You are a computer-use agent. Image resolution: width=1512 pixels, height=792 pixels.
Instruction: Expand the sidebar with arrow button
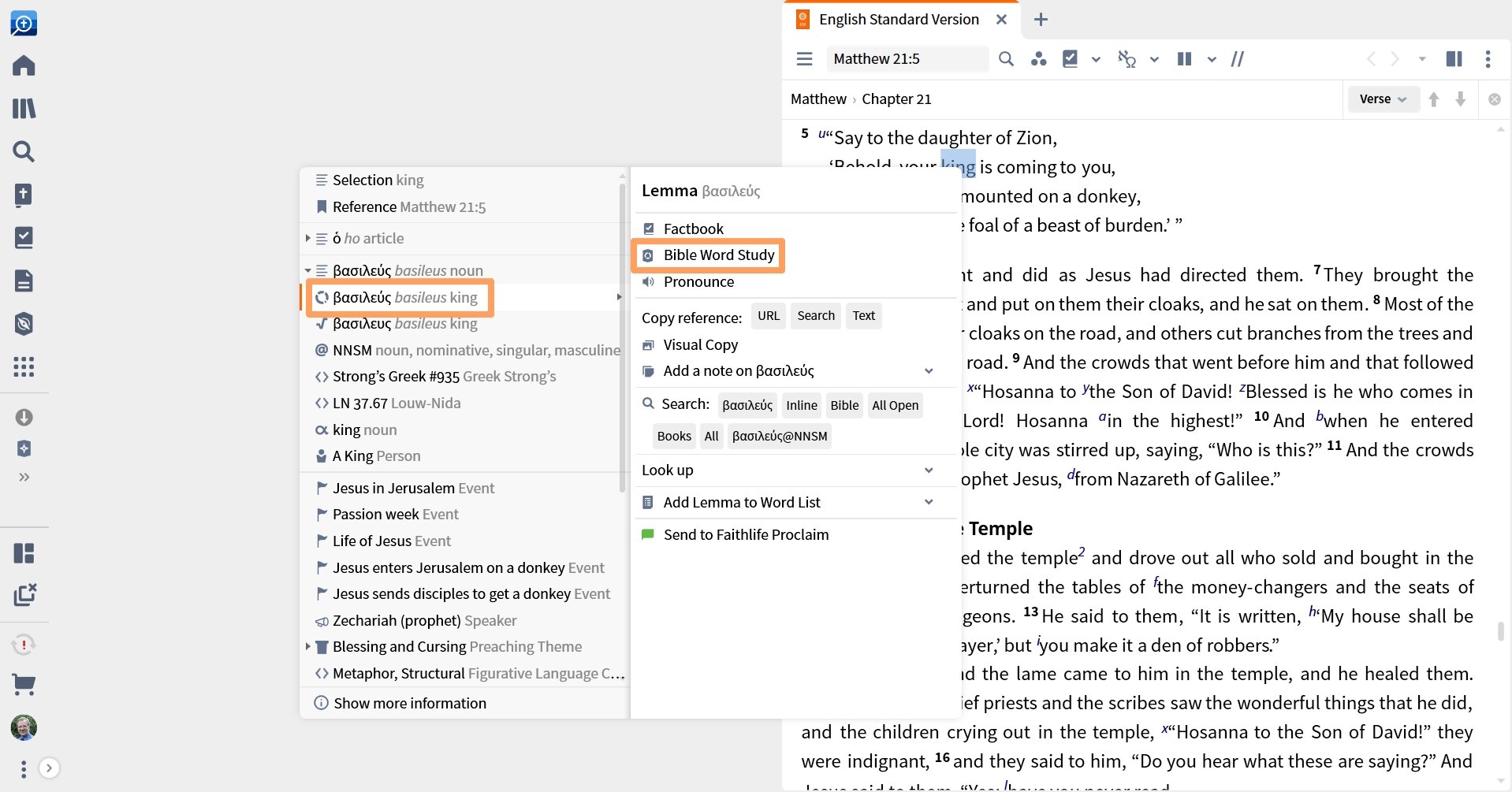click(49, 768)
